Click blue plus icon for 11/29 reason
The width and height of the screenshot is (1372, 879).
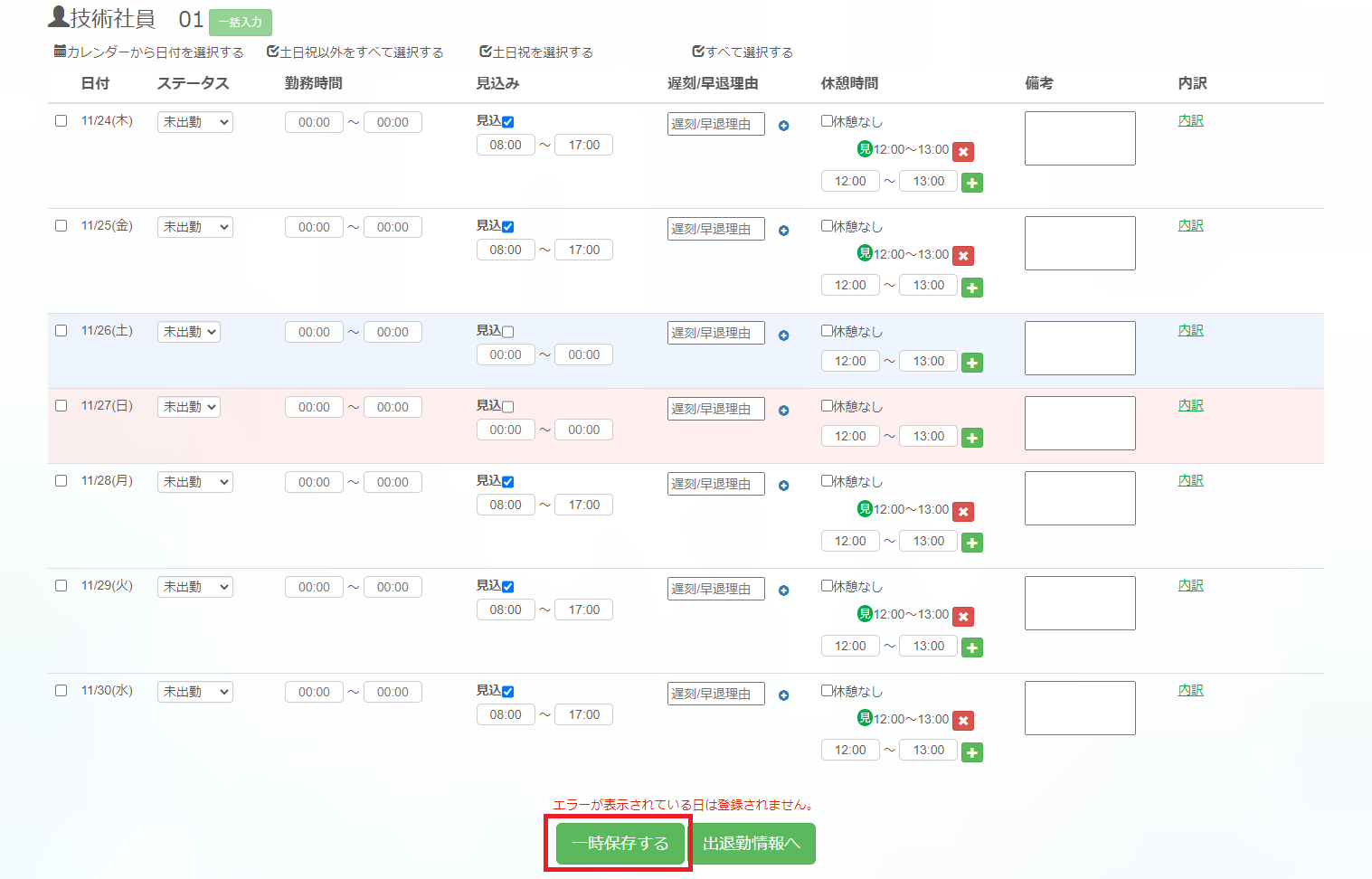point(783,591)
